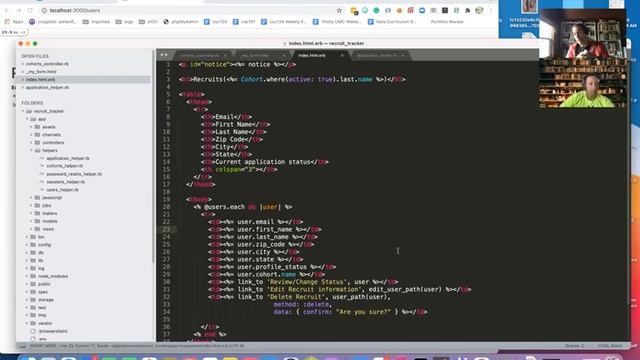Click the vendor folder icon

click(x=33, y=323)
